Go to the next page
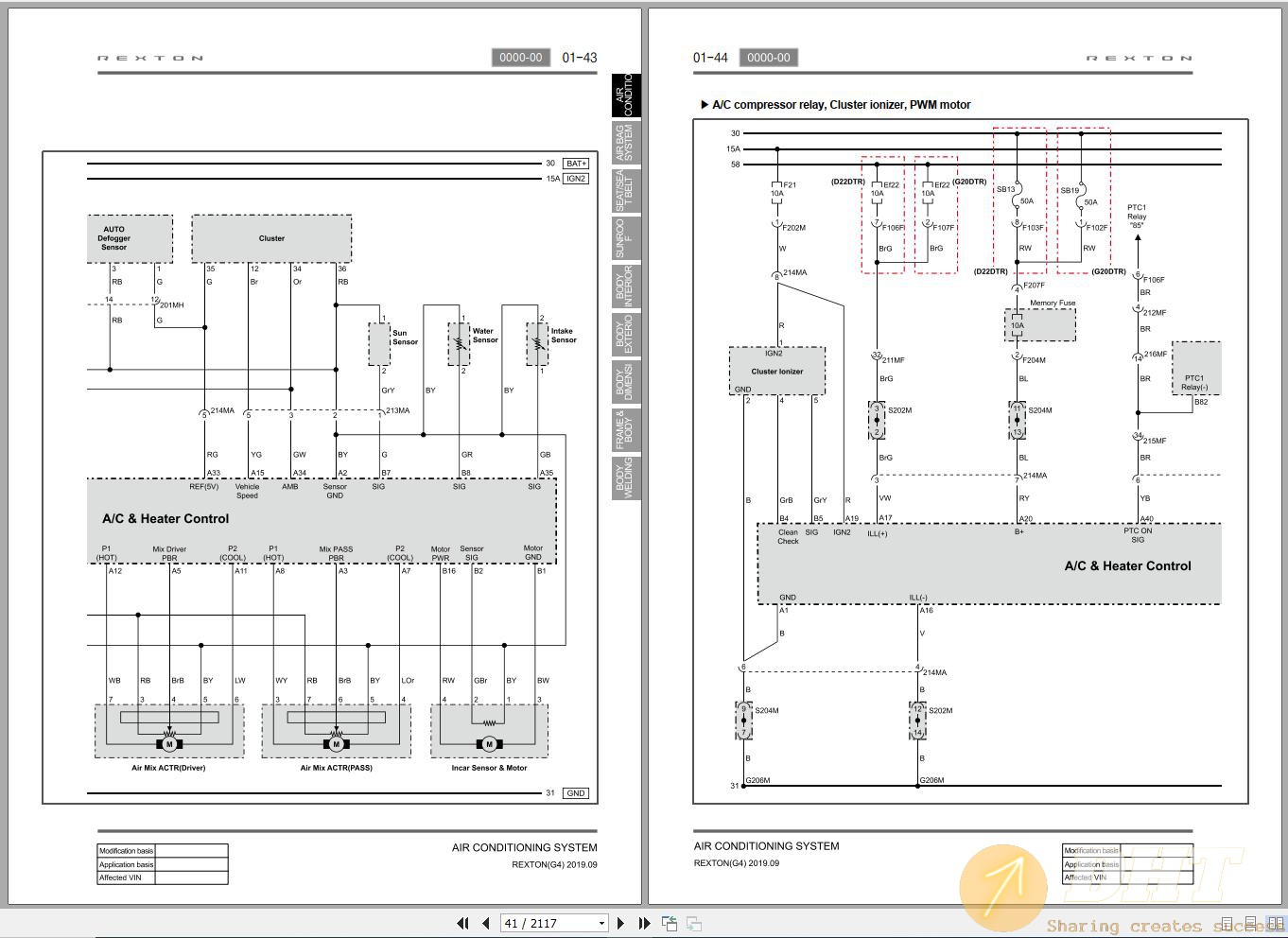This screenshot has height=938, width=1288. 620,923
